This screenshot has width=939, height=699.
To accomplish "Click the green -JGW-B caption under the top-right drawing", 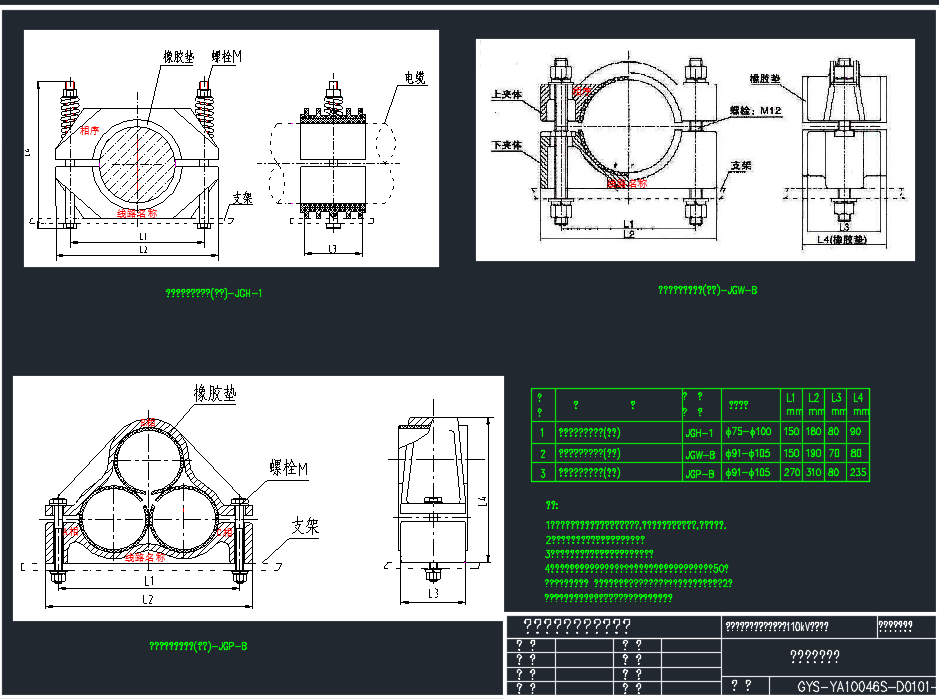I will click(x=708, y=291).
